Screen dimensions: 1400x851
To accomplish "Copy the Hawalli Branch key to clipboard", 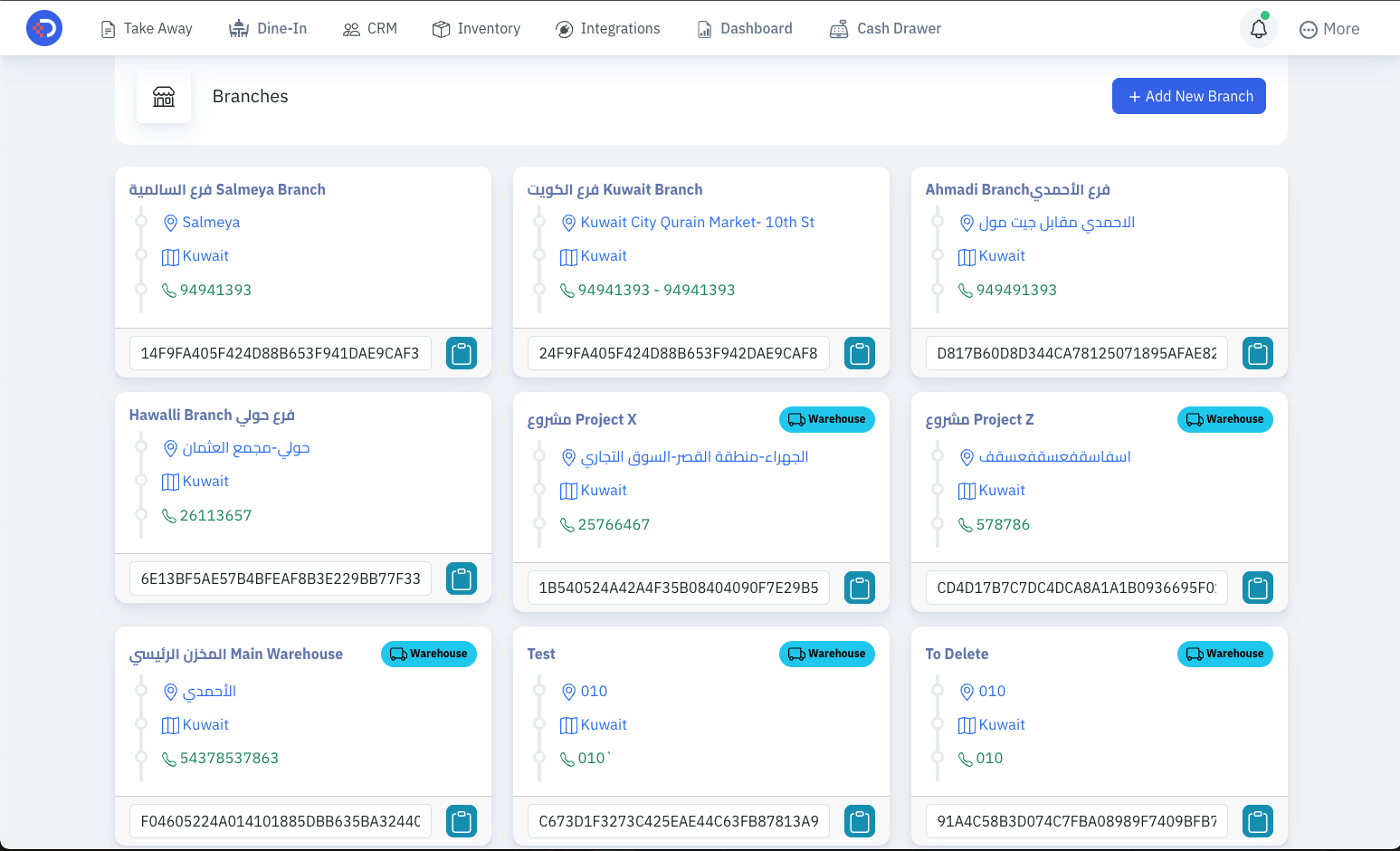I will coord(462,578).
